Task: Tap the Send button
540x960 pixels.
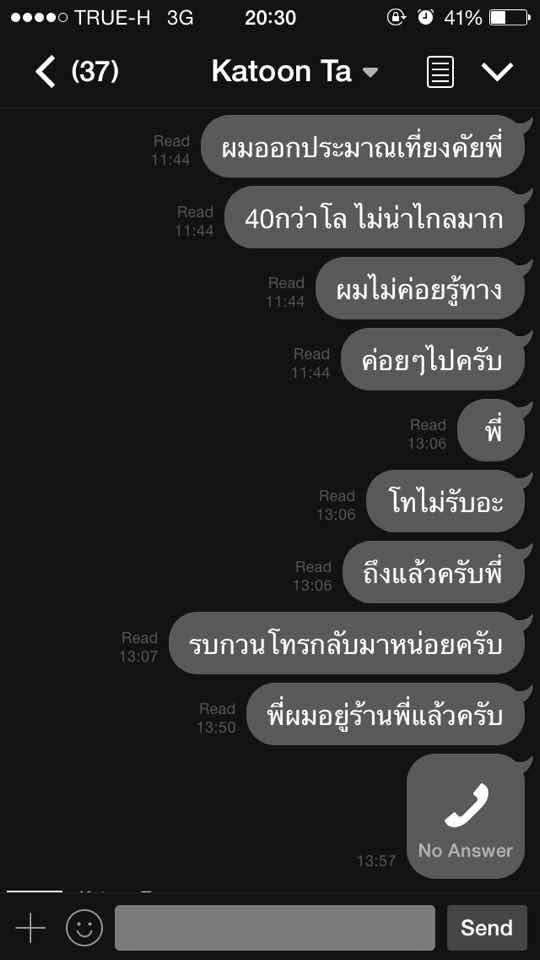Action: [x=487, y=928]
